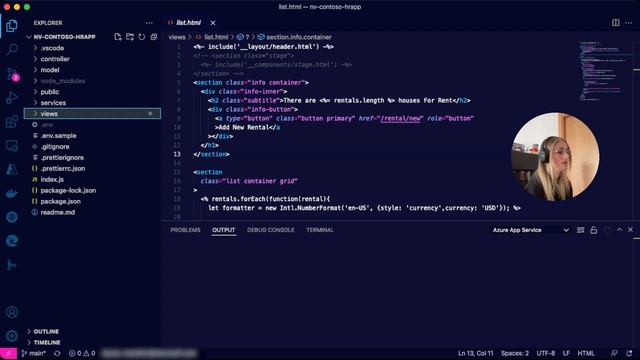The image size is (640, 360).
Task: Split the editor to the right
Action: click(x=616, y=23)
